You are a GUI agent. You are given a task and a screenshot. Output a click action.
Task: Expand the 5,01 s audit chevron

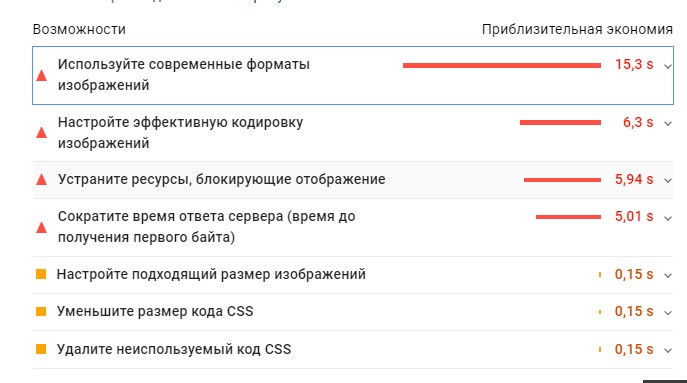coord(668,218)
